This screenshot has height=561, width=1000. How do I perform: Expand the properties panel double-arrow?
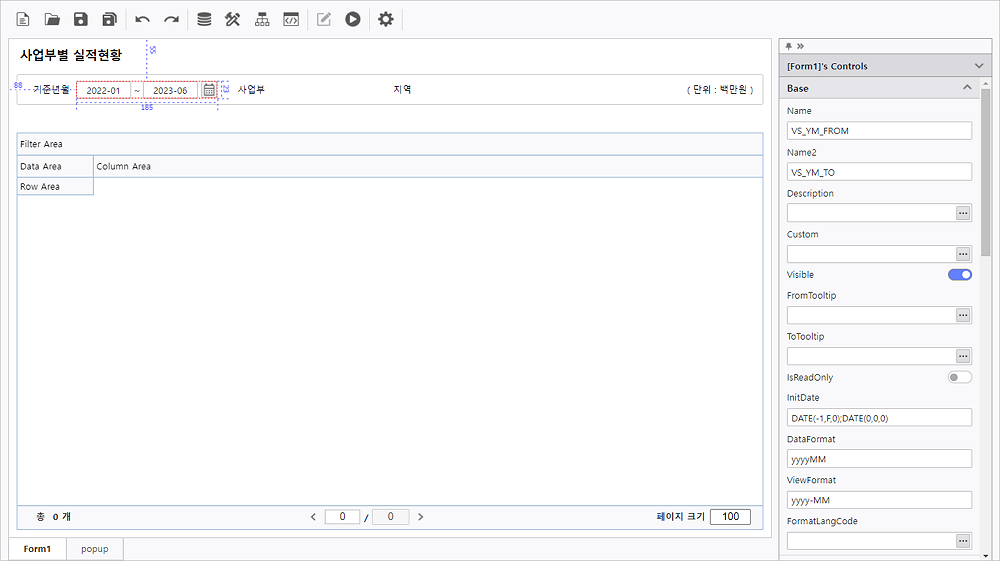click(800, 46)
